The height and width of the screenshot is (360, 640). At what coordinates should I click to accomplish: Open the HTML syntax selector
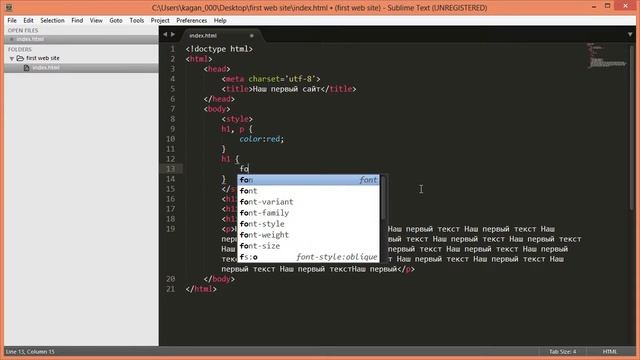(x=610, y=351)
